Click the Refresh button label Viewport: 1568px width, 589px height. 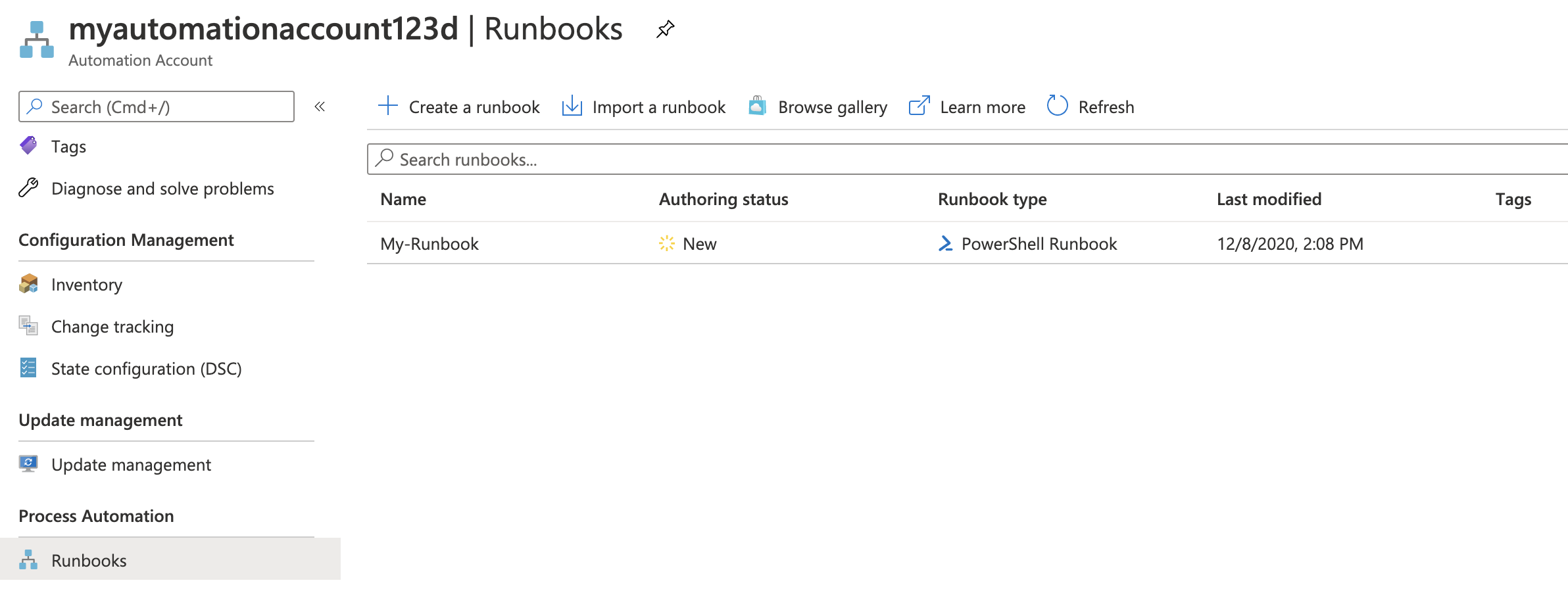coord(1106,106)
